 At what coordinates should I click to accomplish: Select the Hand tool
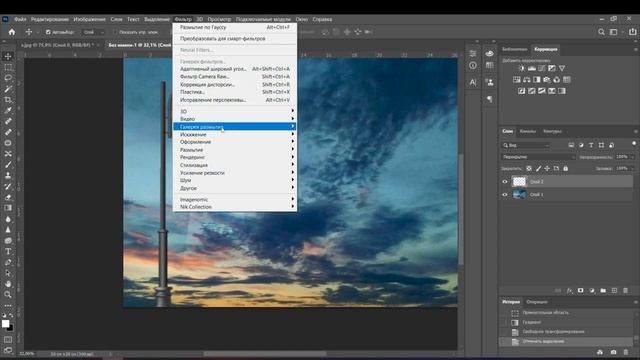(8, 284)
